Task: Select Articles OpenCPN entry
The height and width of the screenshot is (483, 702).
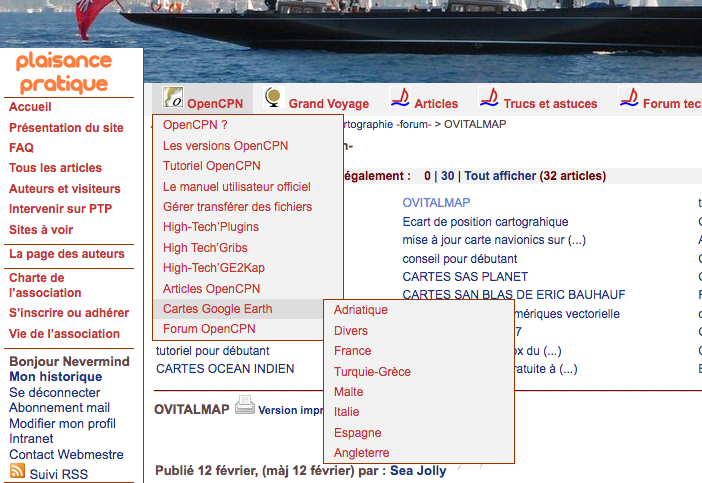Action: (211, 289)
